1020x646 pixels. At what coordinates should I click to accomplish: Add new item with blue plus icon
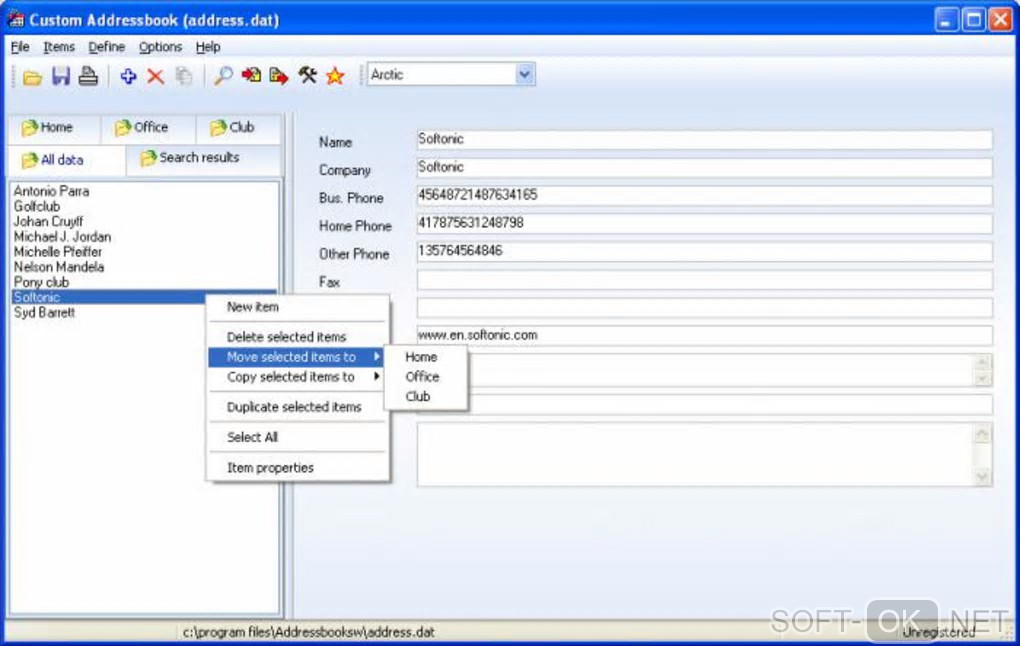click(128, 76)
